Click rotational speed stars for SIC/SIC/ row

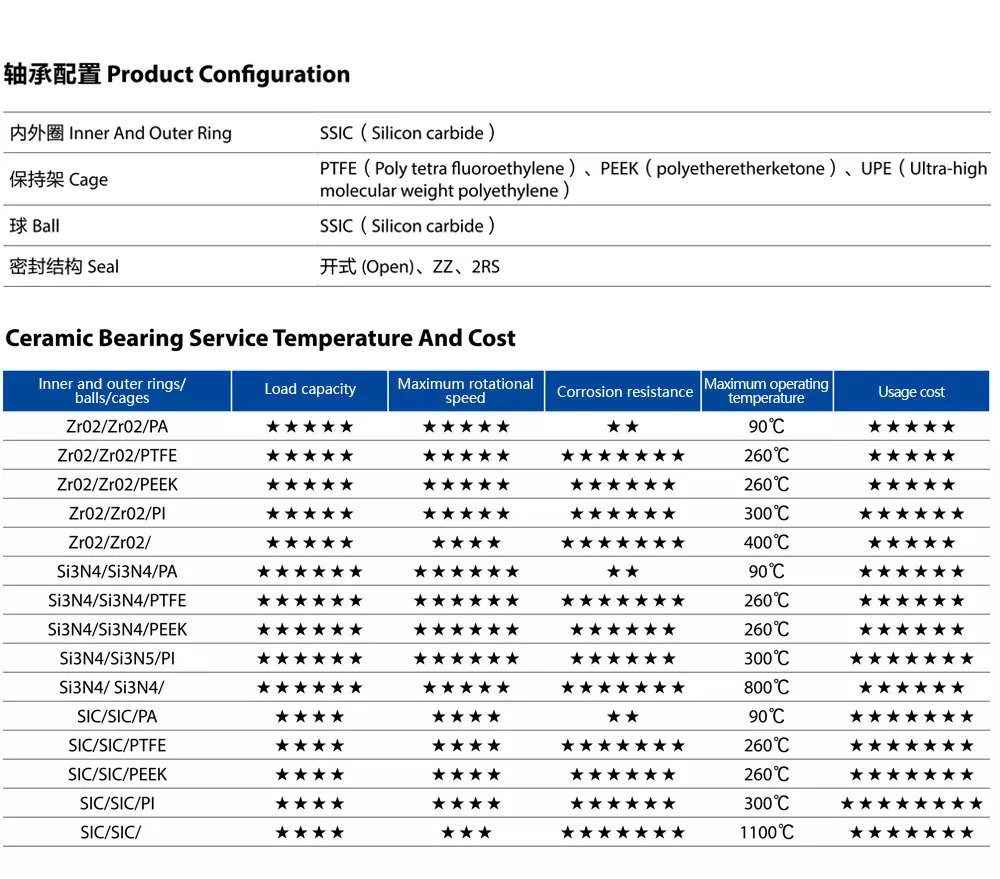coord(465,833)
